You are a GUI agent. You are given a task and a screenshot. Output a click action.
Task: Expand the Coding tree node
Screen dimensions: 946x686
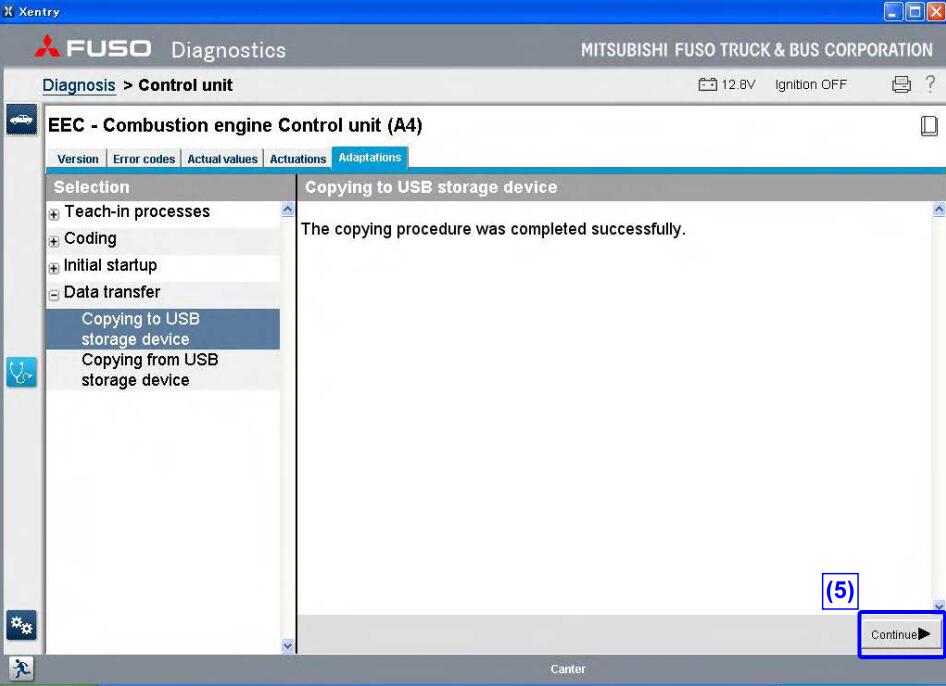[54, 241]
